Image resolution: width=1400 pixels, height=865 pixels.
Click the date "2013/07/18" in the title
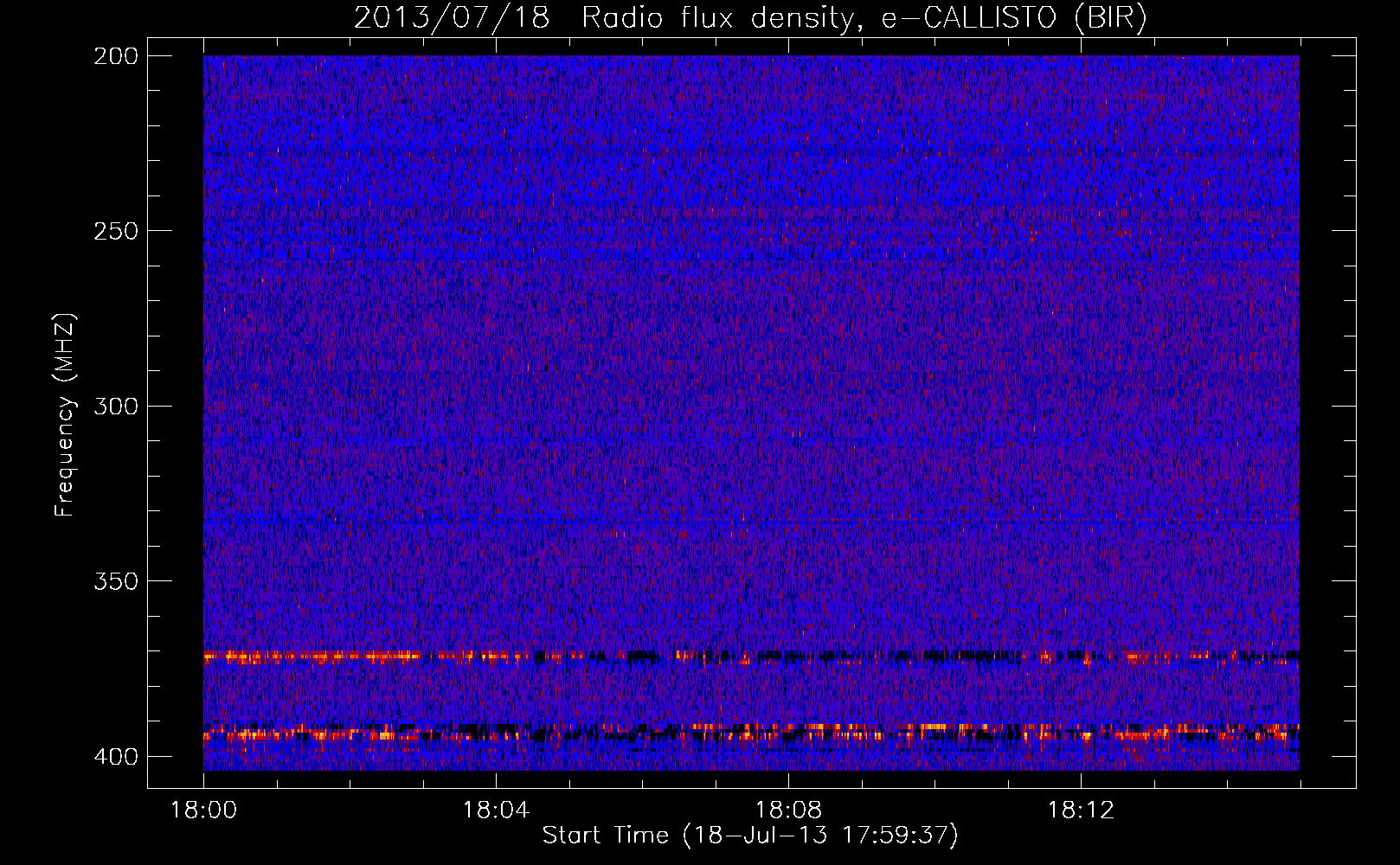click(x=452, y=18)
